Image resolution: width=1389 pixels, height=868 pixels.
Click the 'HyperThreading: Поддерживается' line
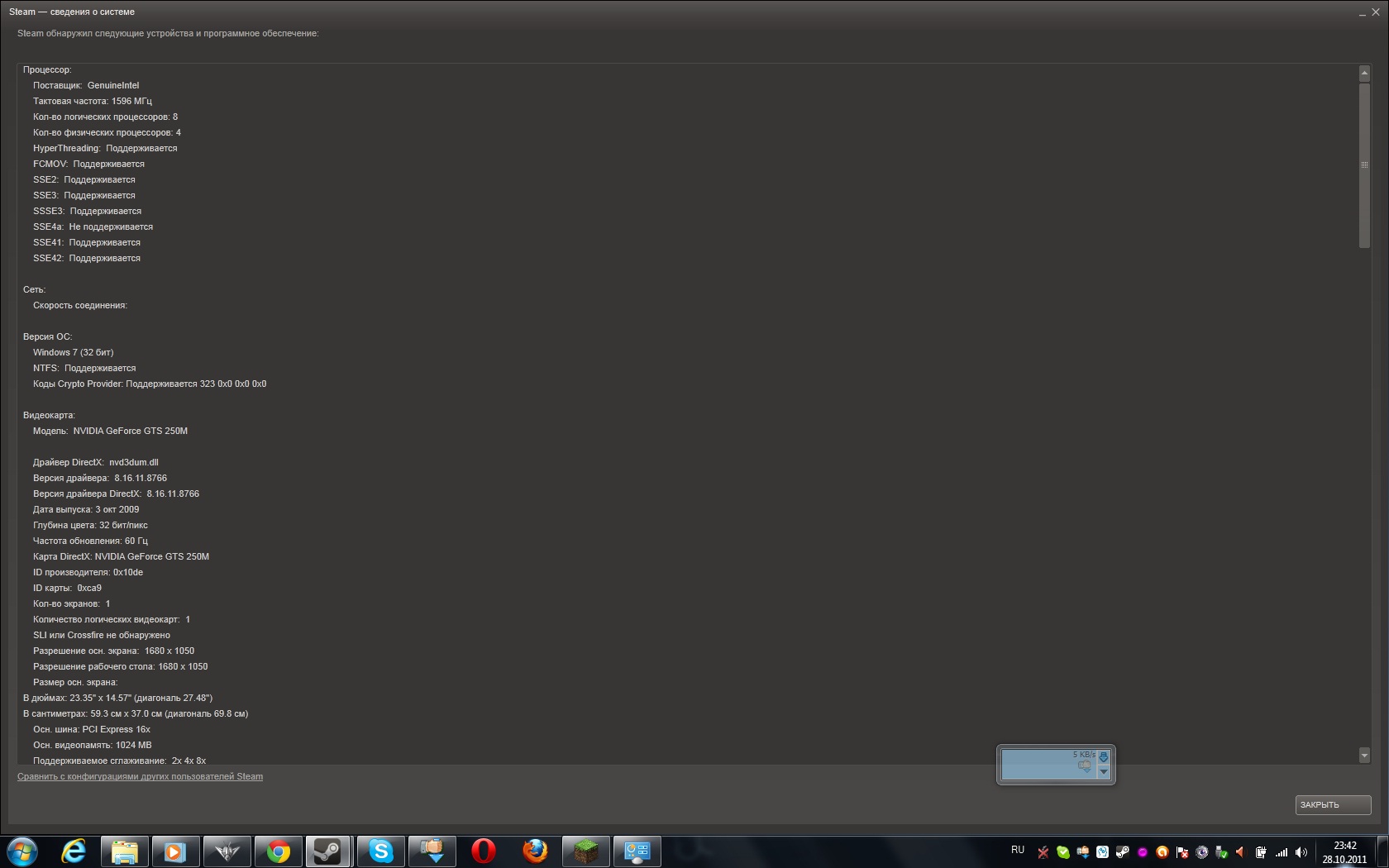tap(105, 148)
